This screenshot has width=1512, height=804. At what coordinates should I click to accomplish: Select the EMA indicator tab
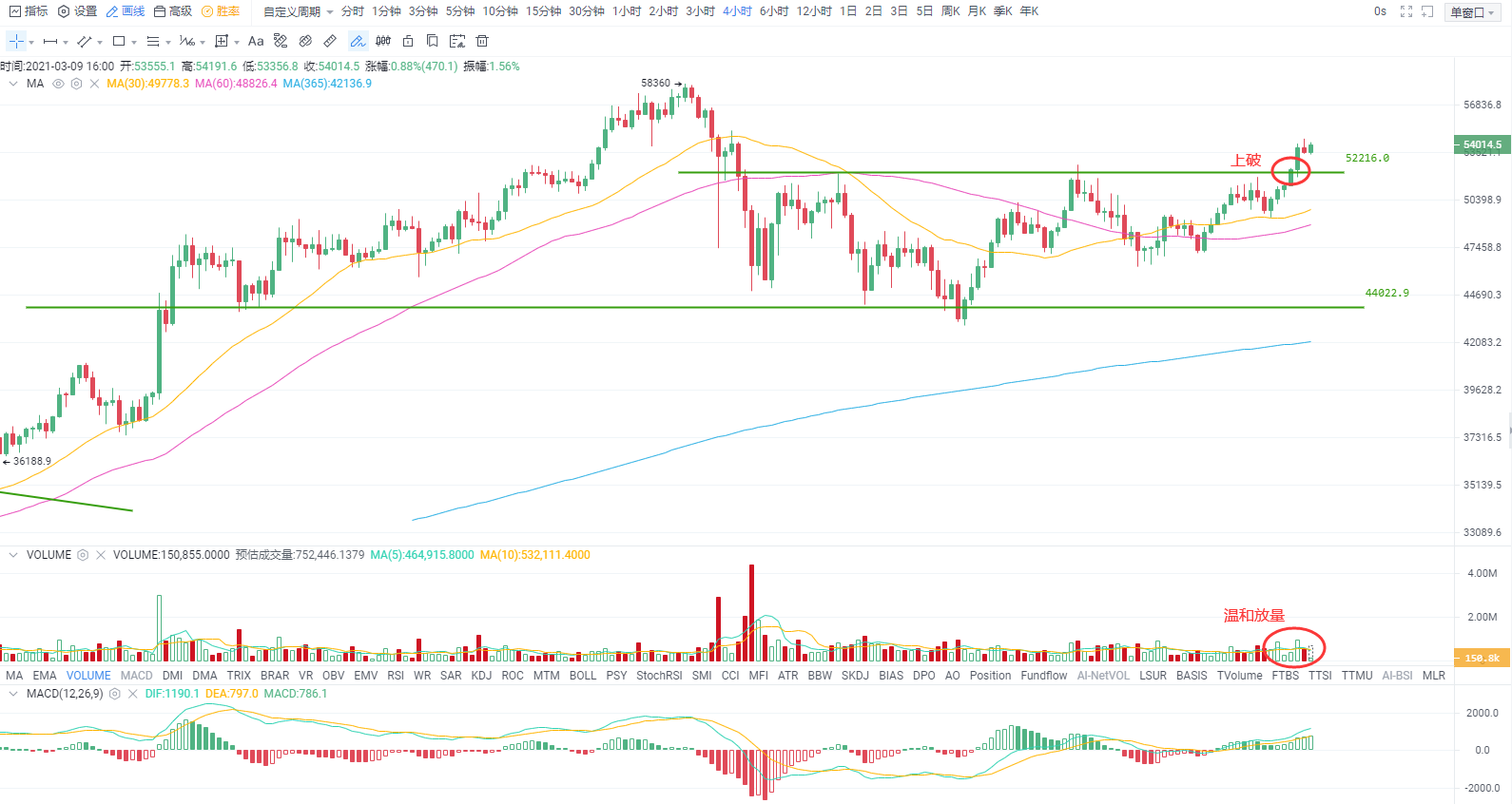[45, 676]
